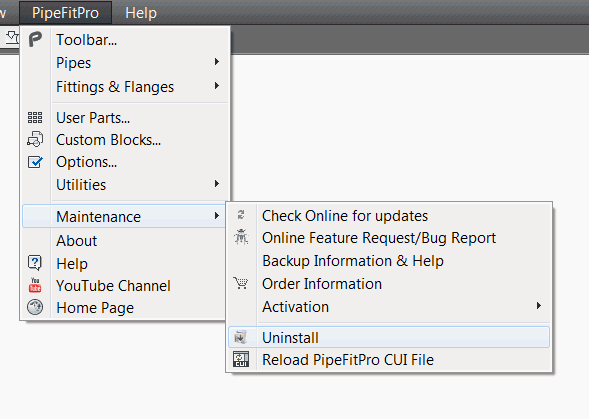Select Backup Information & Help
589x419 pixels.
click(x=389, y=261)
